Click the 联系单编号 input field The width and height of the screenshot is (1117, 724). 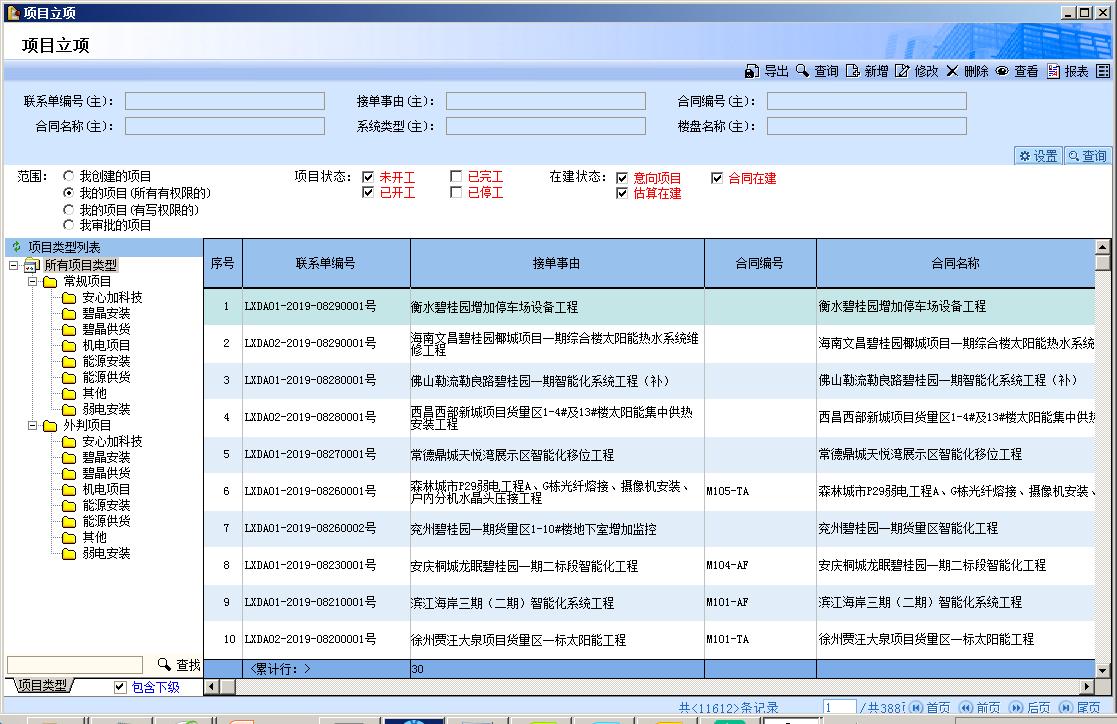coord(224,101)
